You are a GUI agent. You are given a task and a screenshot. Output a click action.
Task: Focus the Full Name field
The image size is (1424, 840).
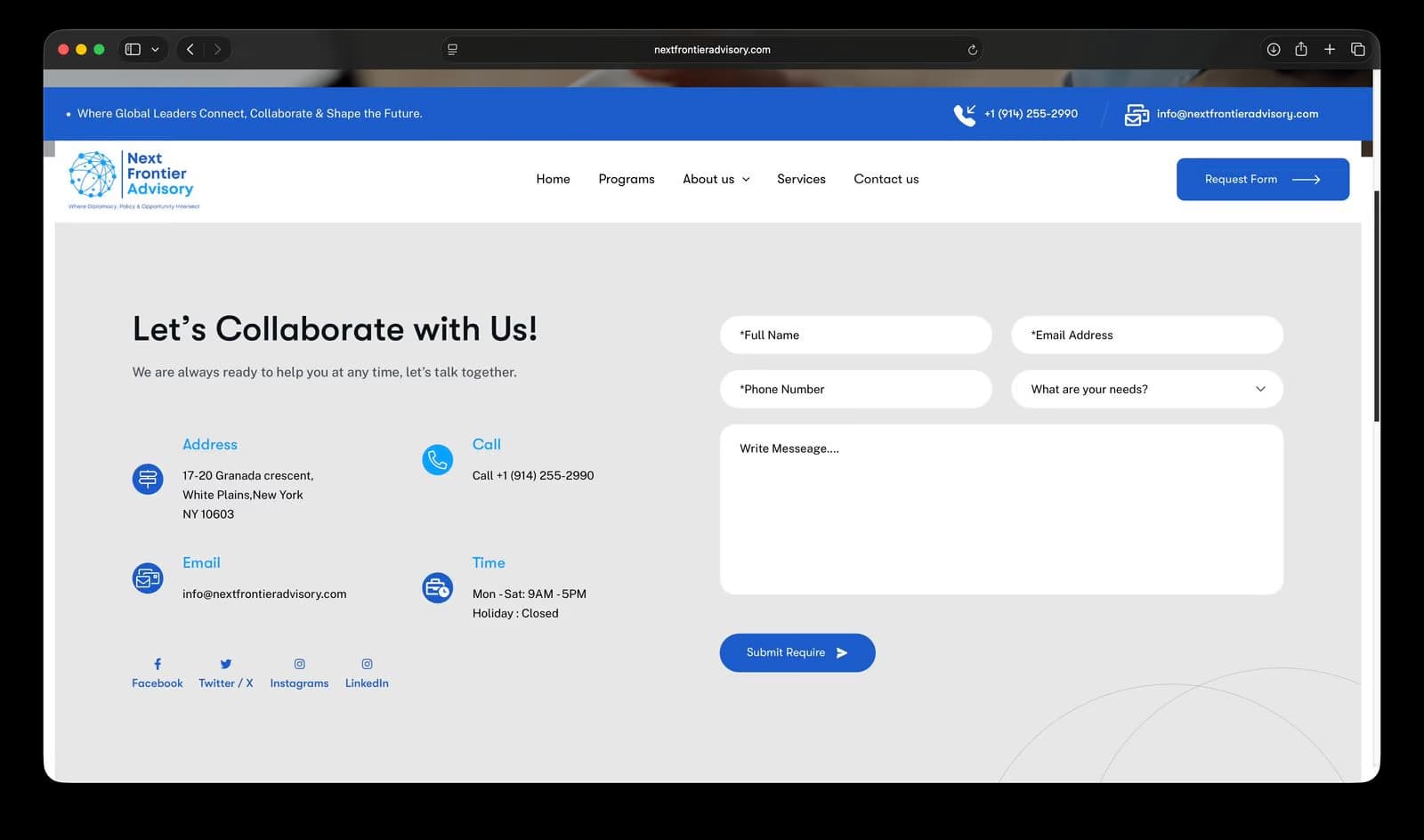point(855,335)
